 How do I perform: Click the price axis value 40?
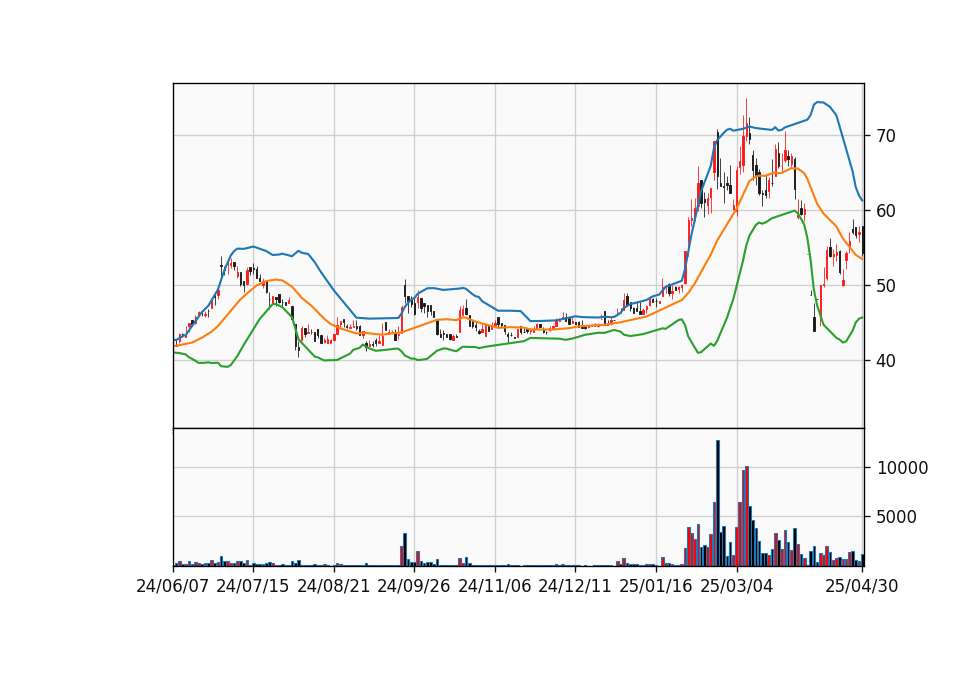[x=886, y=361]
